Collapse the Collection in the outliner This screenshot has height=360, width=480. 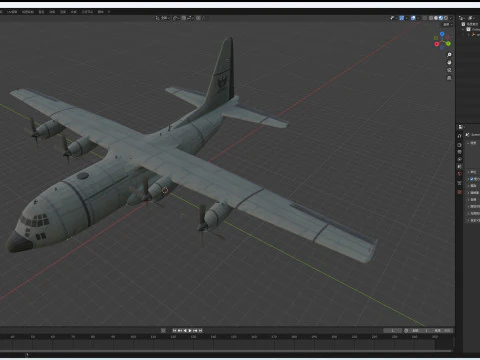(463, 29)
